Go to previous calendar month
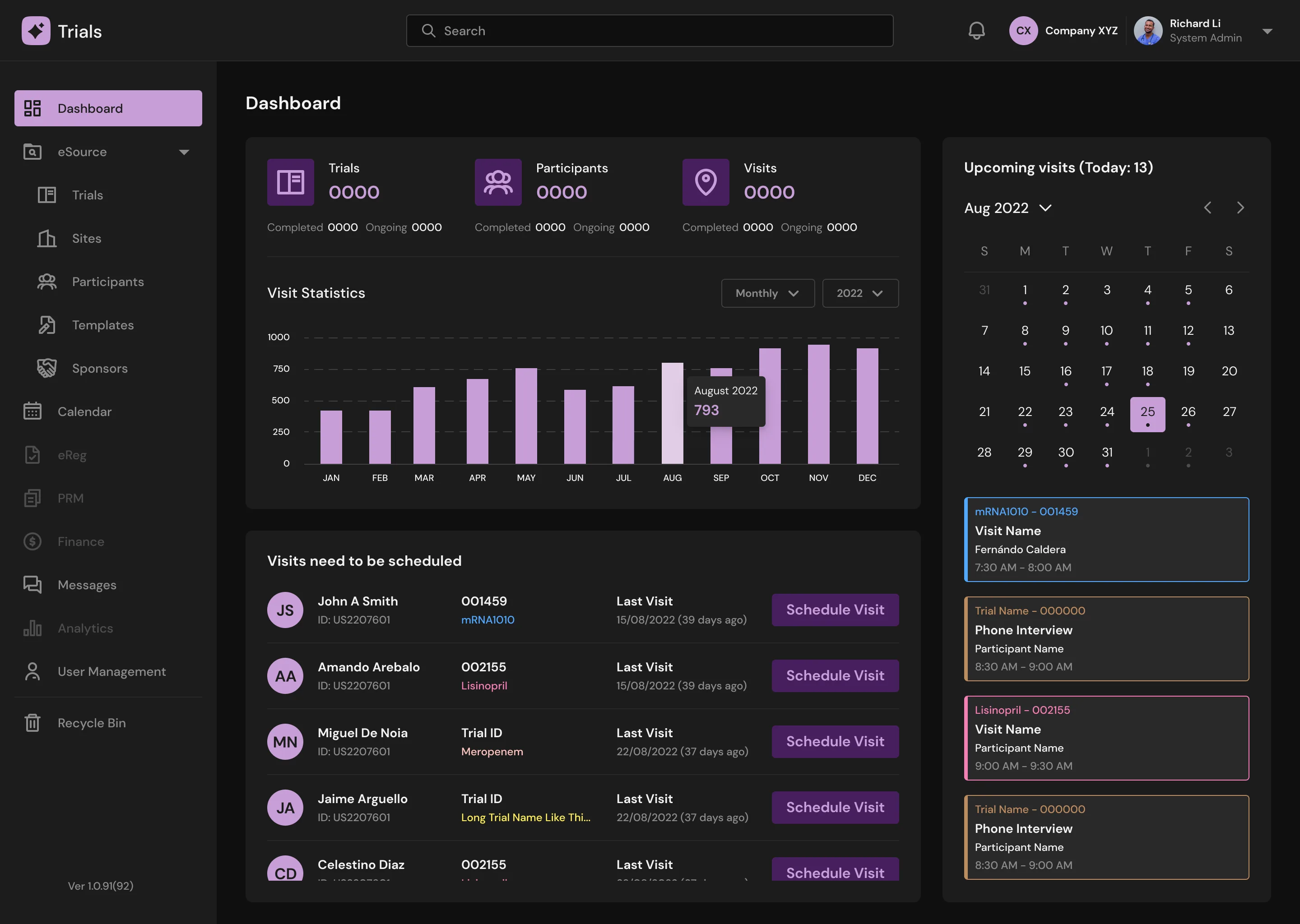1300x924 pixels. click(x=1207, y=208)
